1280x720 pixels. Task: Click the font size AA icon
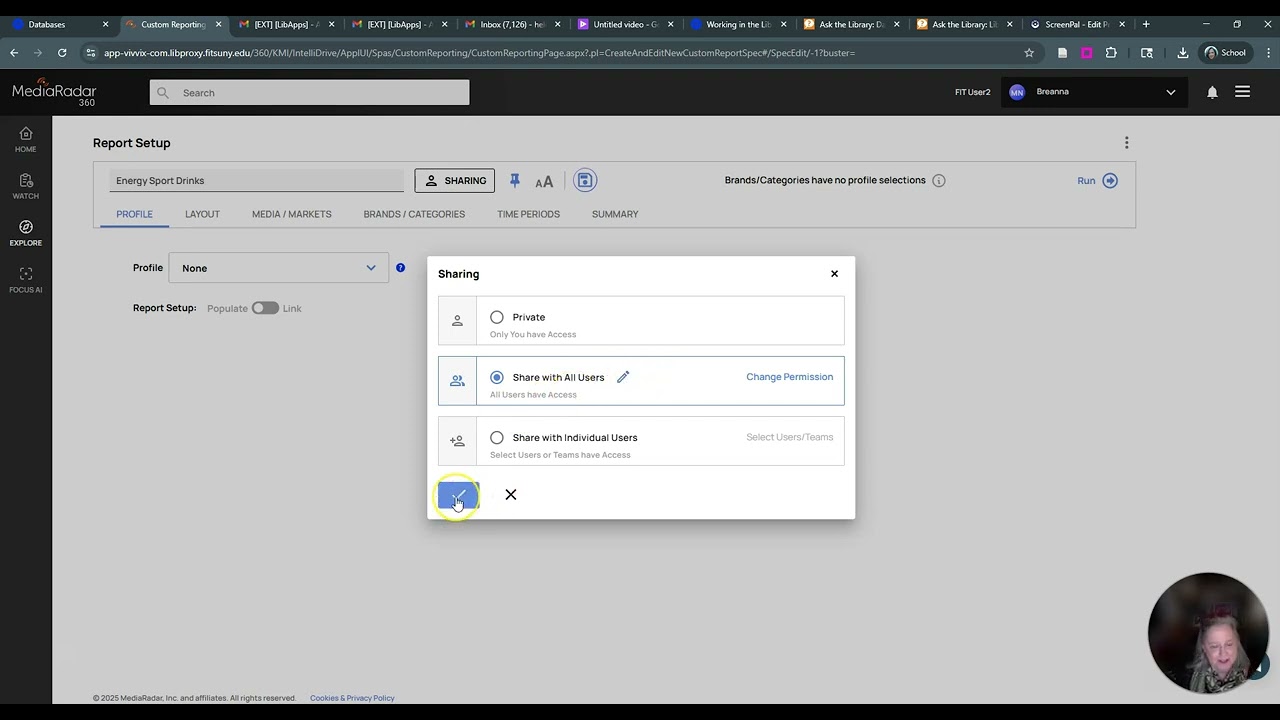click(544, 181)
